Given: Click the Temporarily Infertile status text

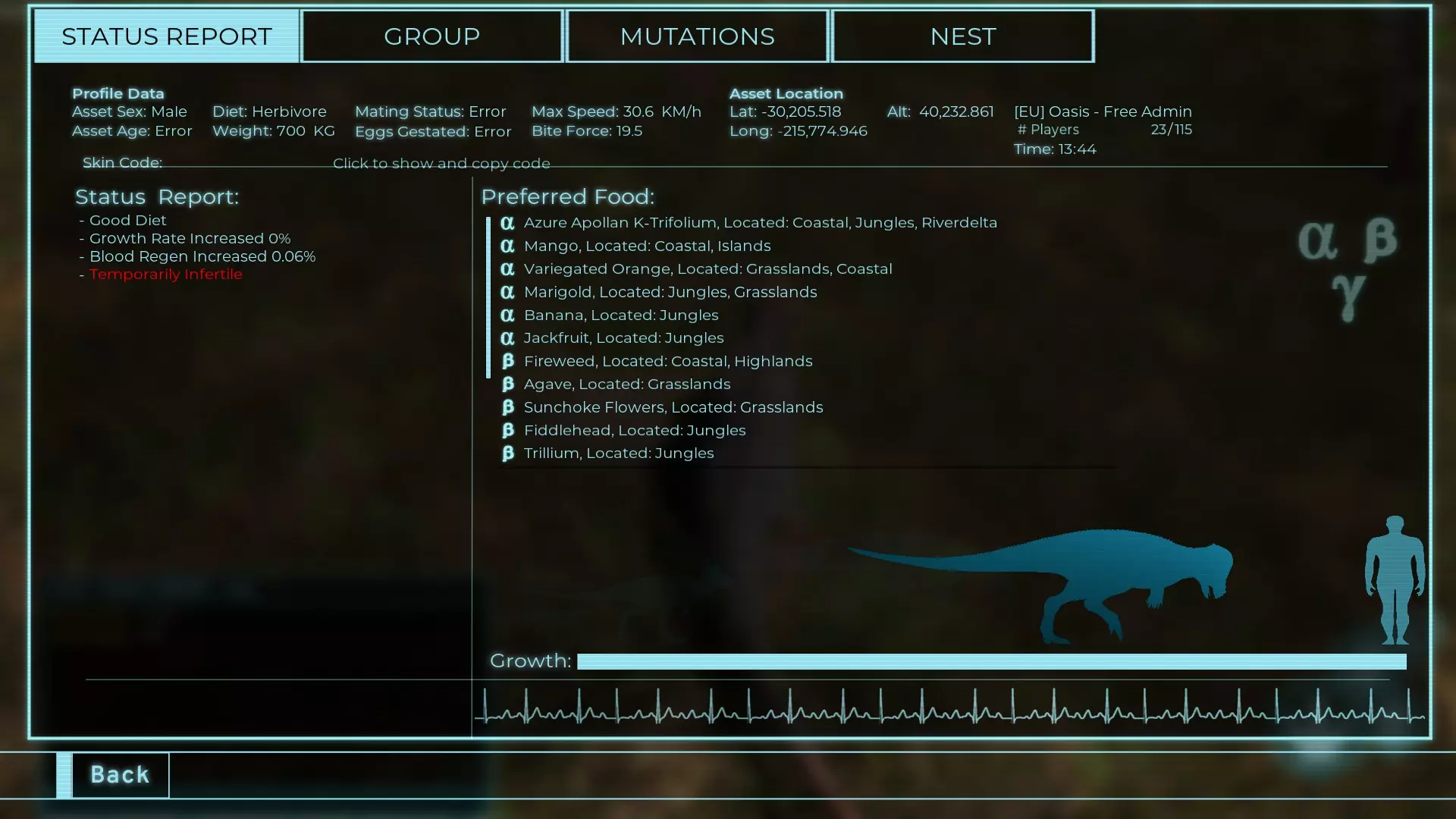Looking at the screenshot, I should click(165, 275).
